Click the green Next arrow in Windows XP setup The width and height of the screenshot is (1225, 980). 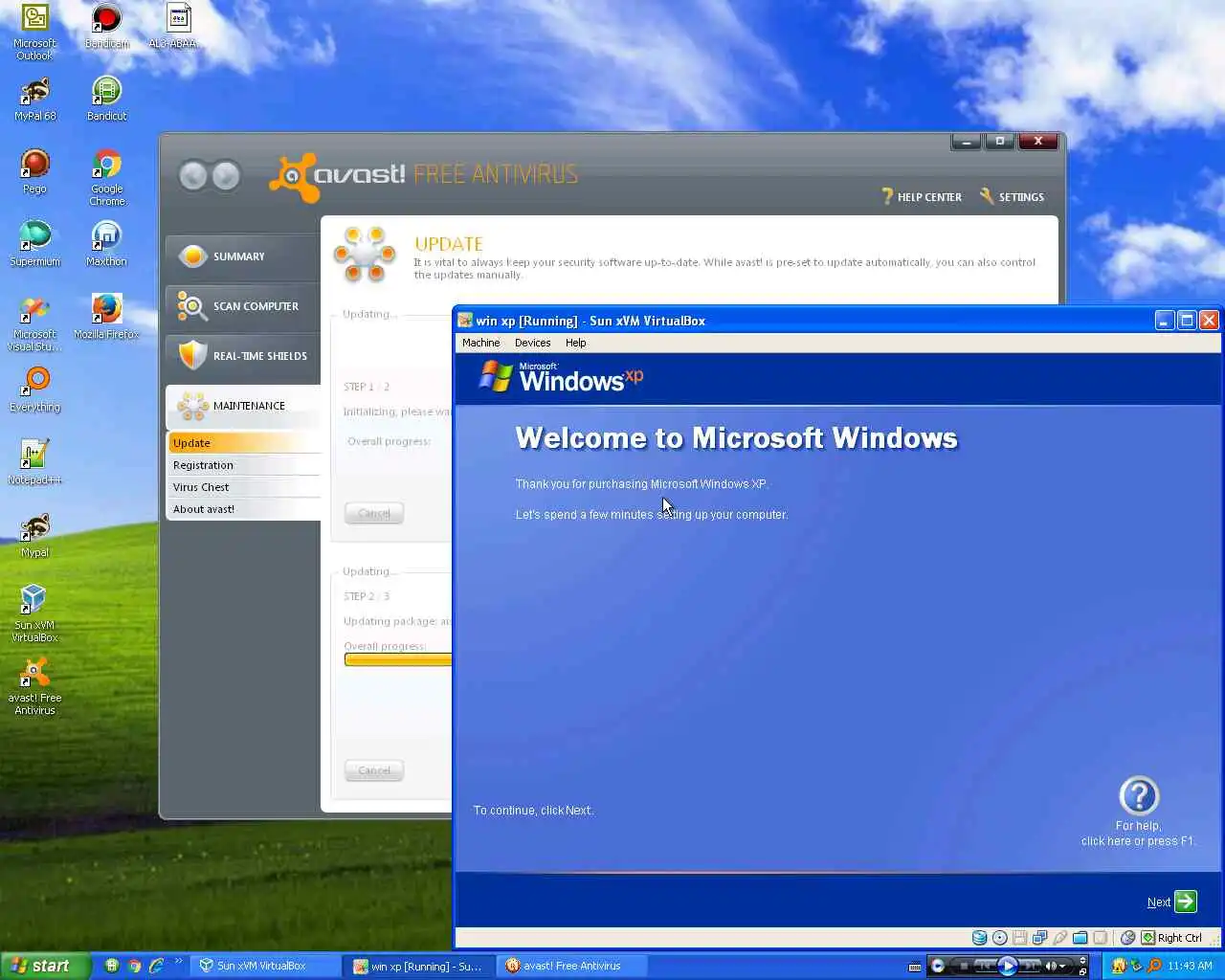1185,902
